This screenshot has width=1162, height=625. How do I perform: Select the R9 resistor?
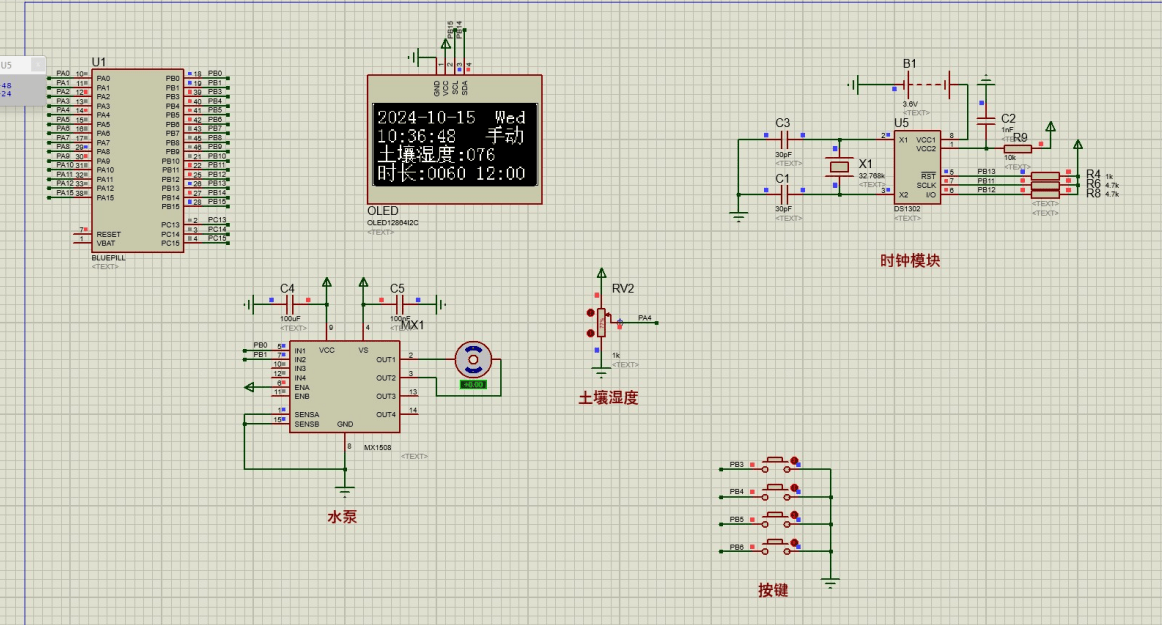pyautogui.click(x=1017, y=149)
